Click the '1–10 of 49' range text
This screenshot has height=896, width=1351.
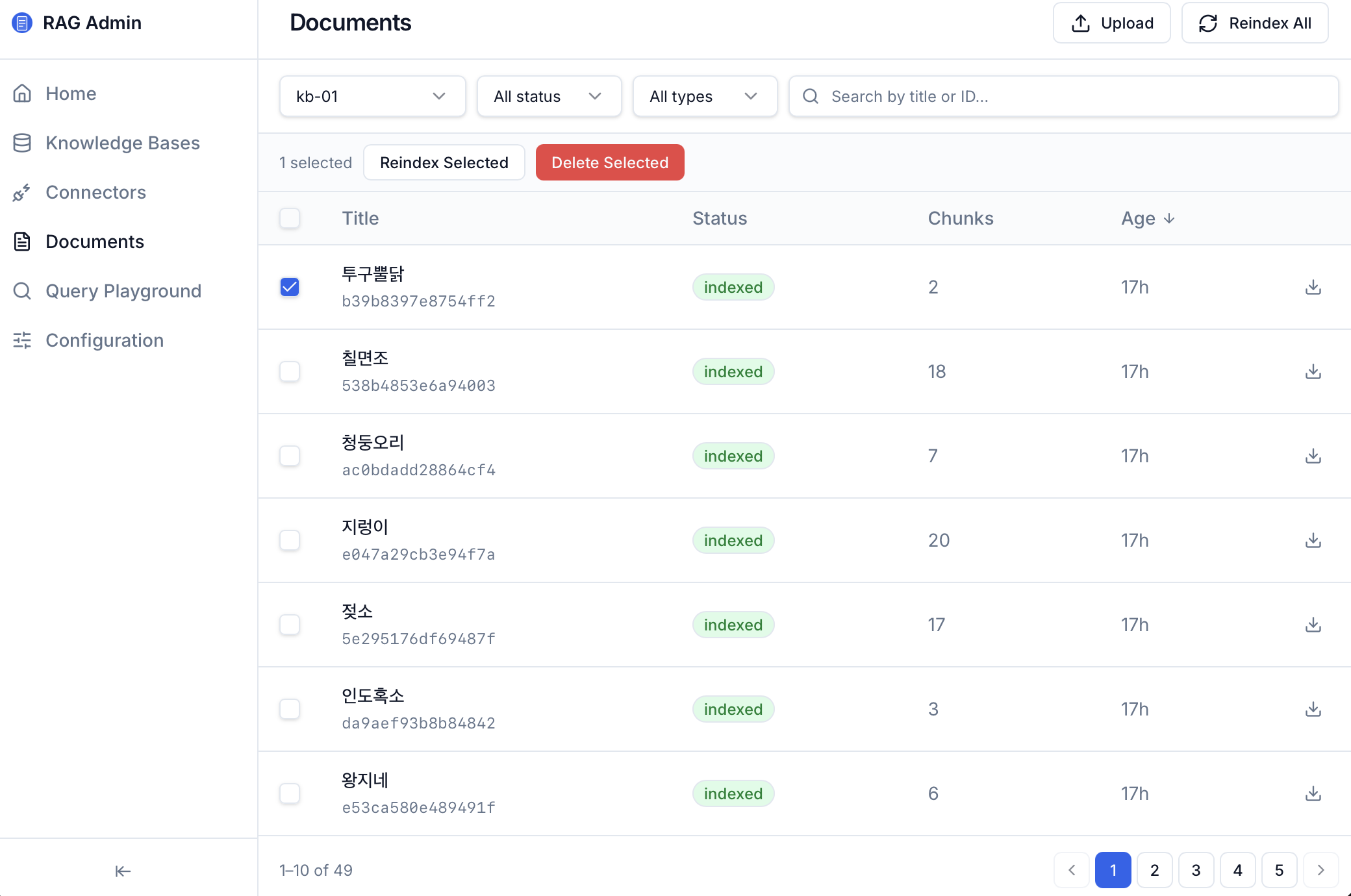click(316, 870)
